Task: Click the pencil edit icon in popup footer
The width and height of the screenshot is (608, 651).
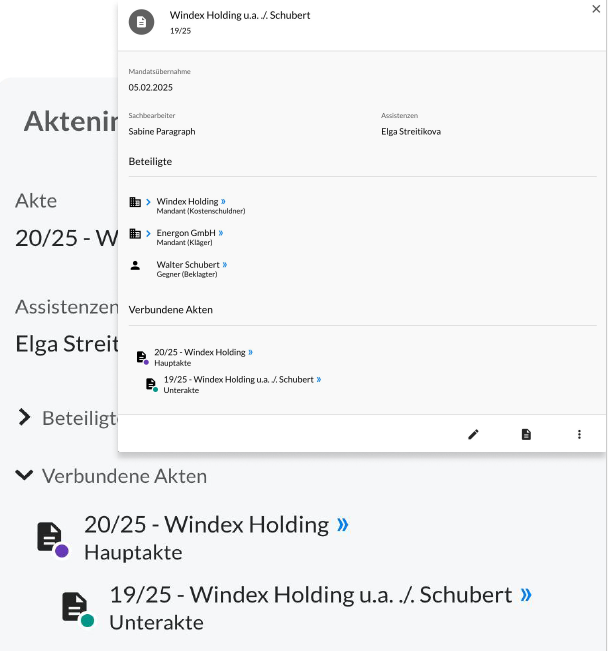Action: [x=474, y=434]
